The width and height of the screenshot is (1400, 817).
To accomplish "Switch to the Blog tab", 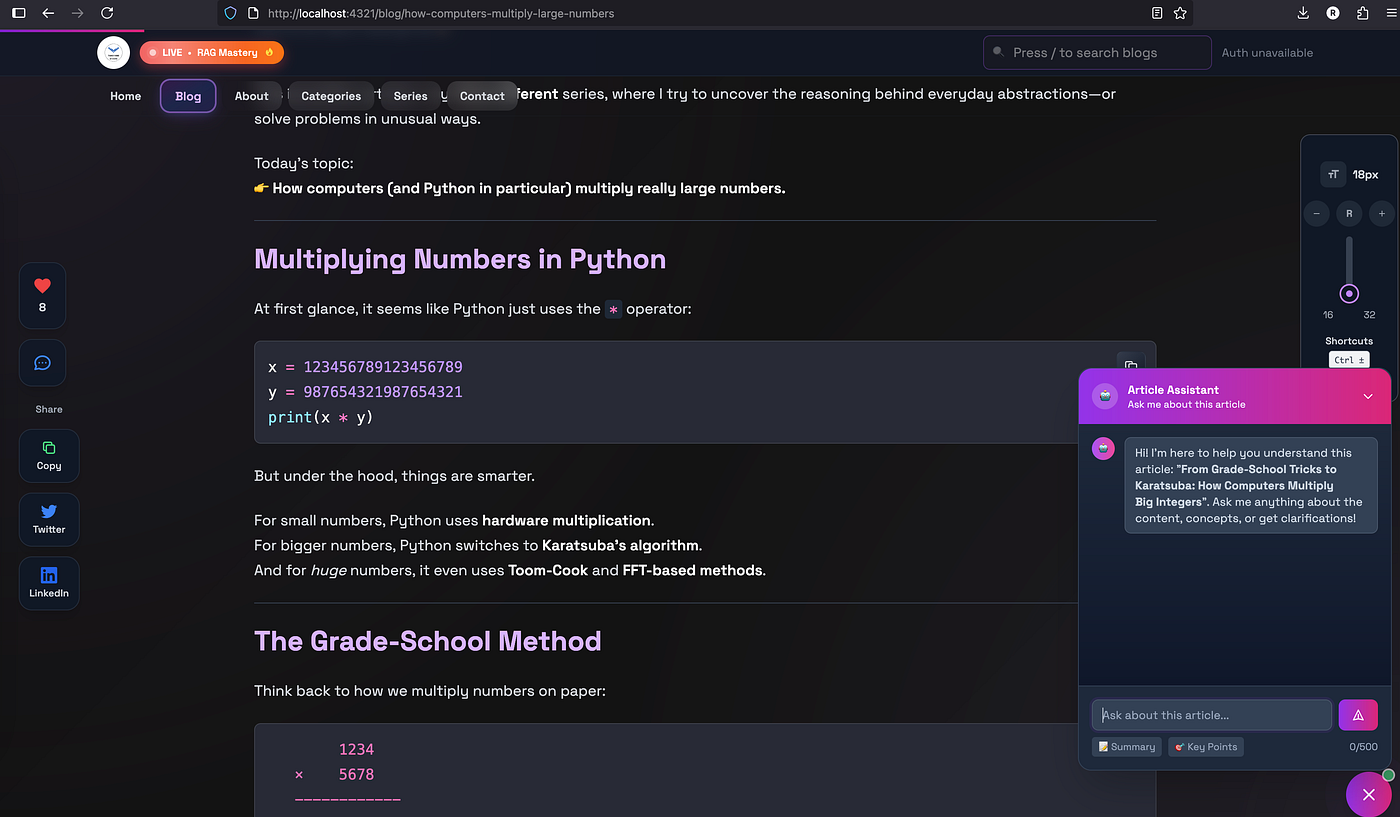I will (187, 96).
